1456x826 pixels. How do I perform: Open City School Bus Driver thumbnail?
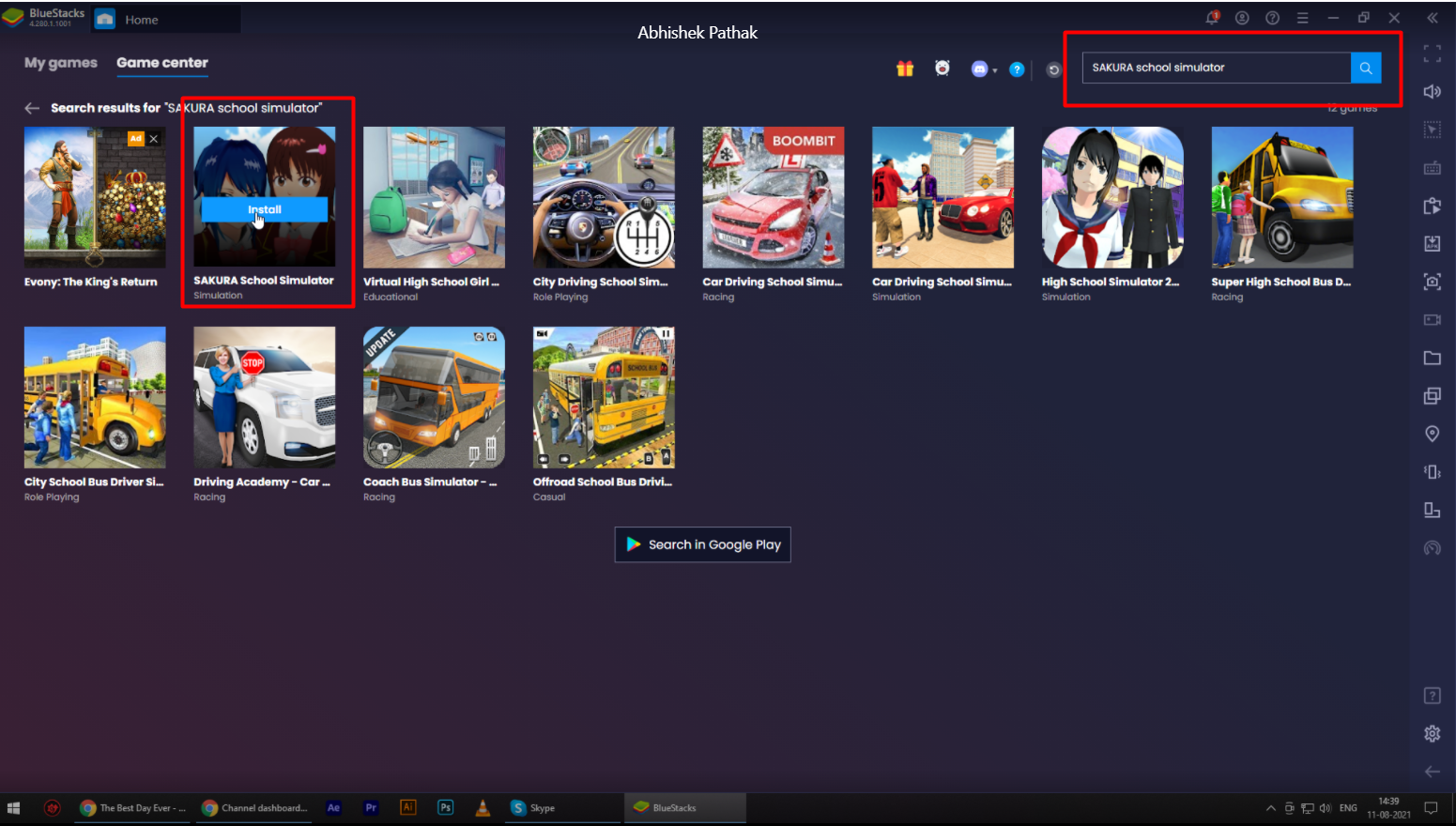95,397
